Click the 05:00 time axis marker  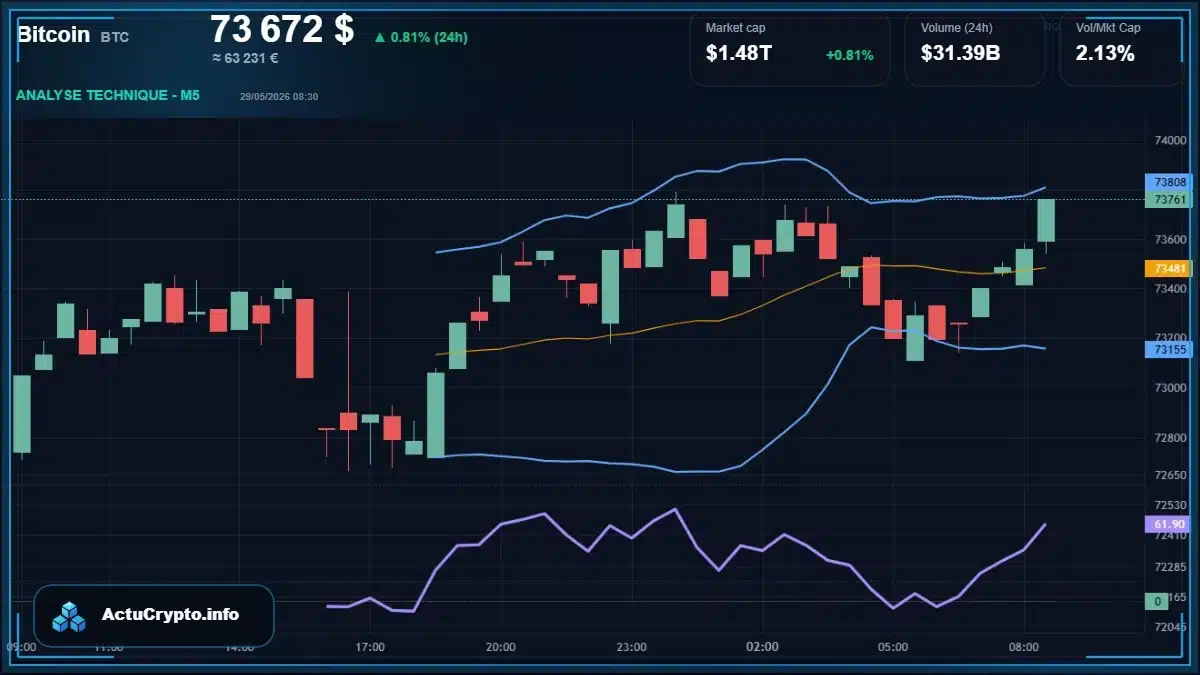[893, 647]
